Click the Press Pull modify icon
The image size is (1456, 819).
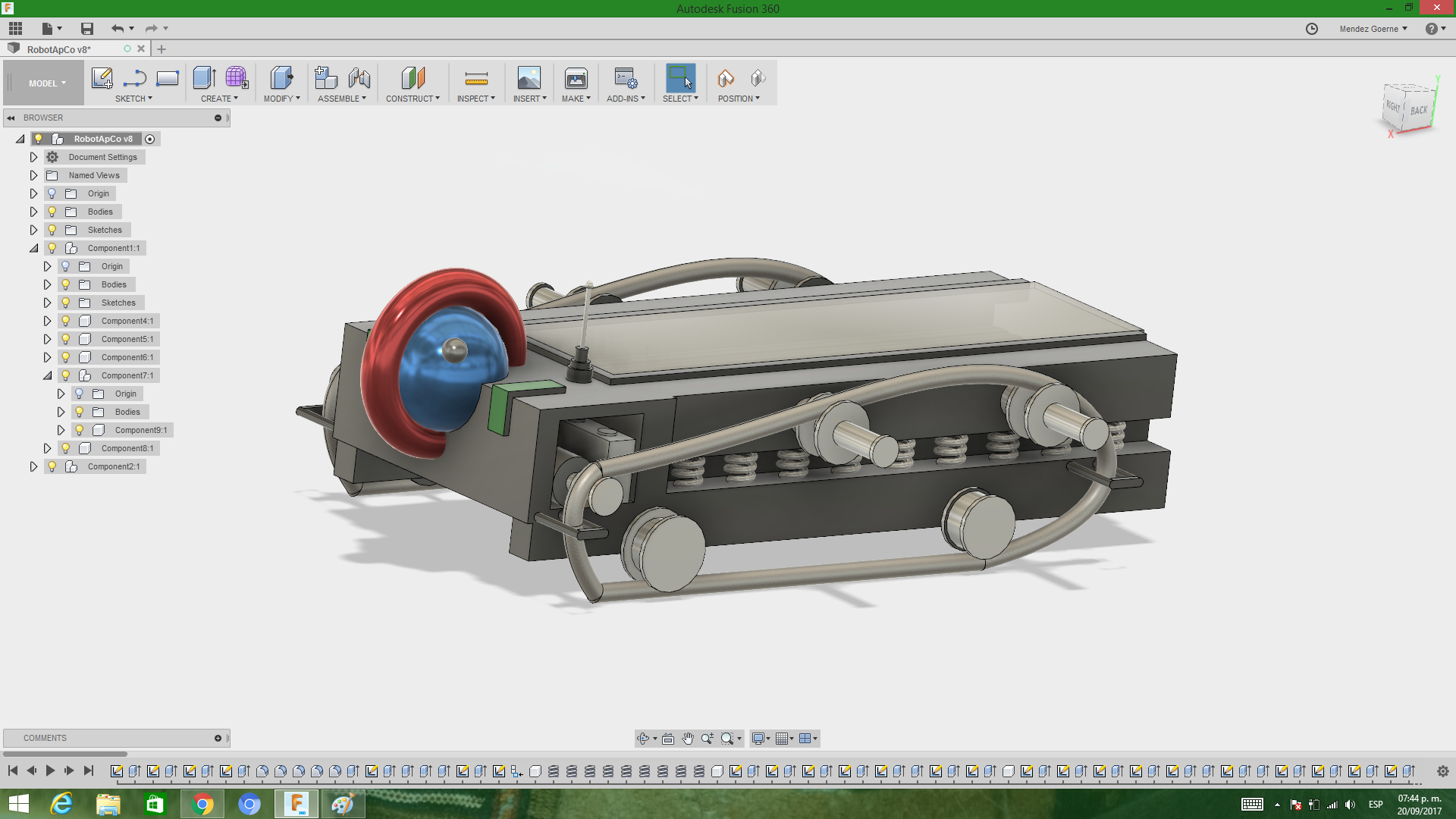[x=281, y=78]
